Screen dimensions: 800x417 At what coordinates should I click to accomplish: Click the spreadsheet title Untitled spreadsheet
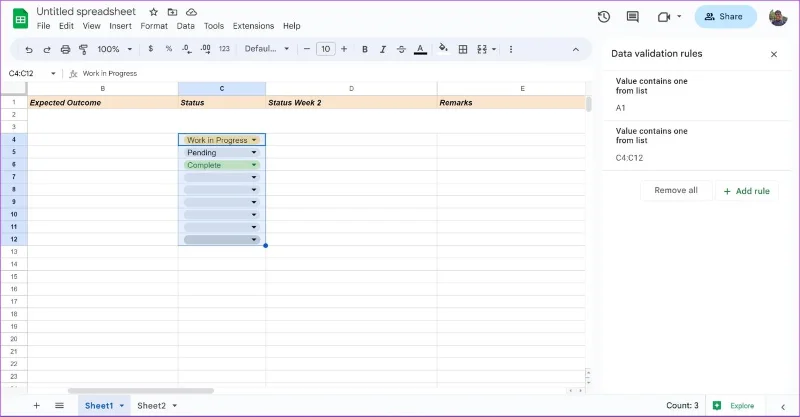(86, 11)
